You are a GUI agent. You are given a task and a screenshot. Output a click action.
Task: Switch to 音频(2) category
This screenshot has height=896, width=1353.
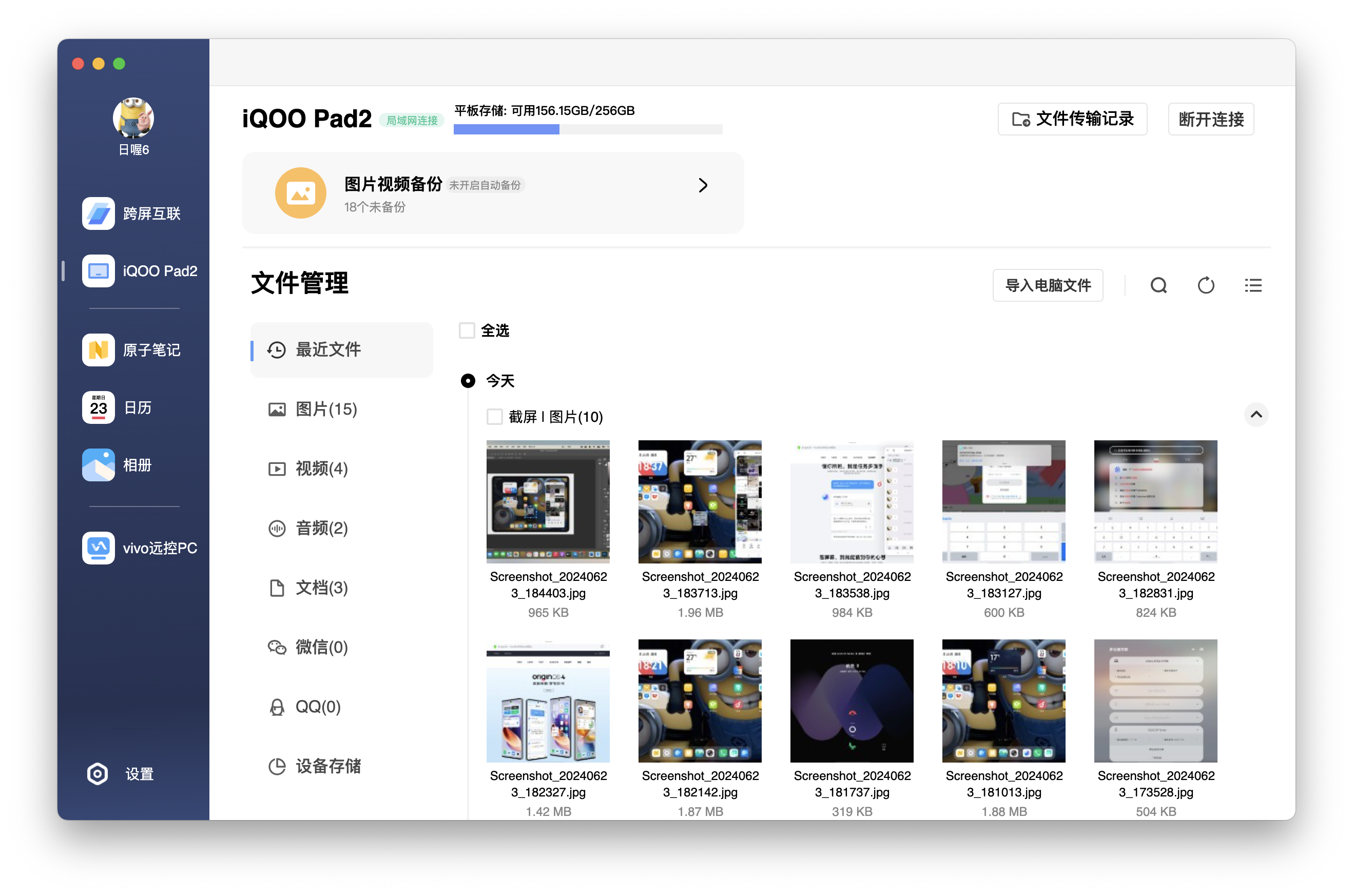point(342,529)
